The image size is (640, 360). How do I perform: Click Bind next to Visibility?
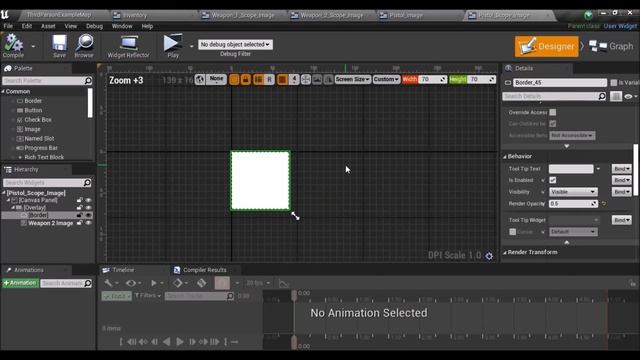(x=622, y=191)
